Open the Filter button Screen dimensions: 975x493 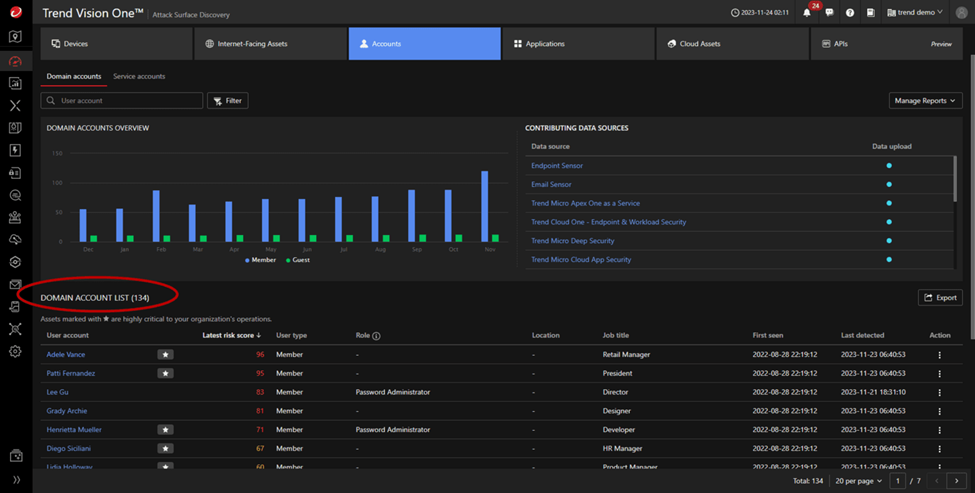tap(228, 101)
